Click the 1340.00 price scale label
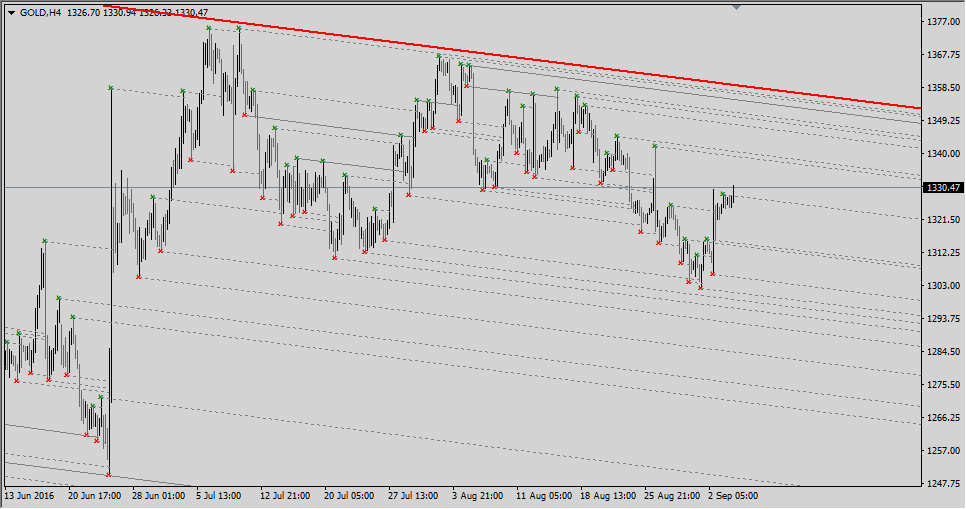966x509 pixels. coord(943,154)
